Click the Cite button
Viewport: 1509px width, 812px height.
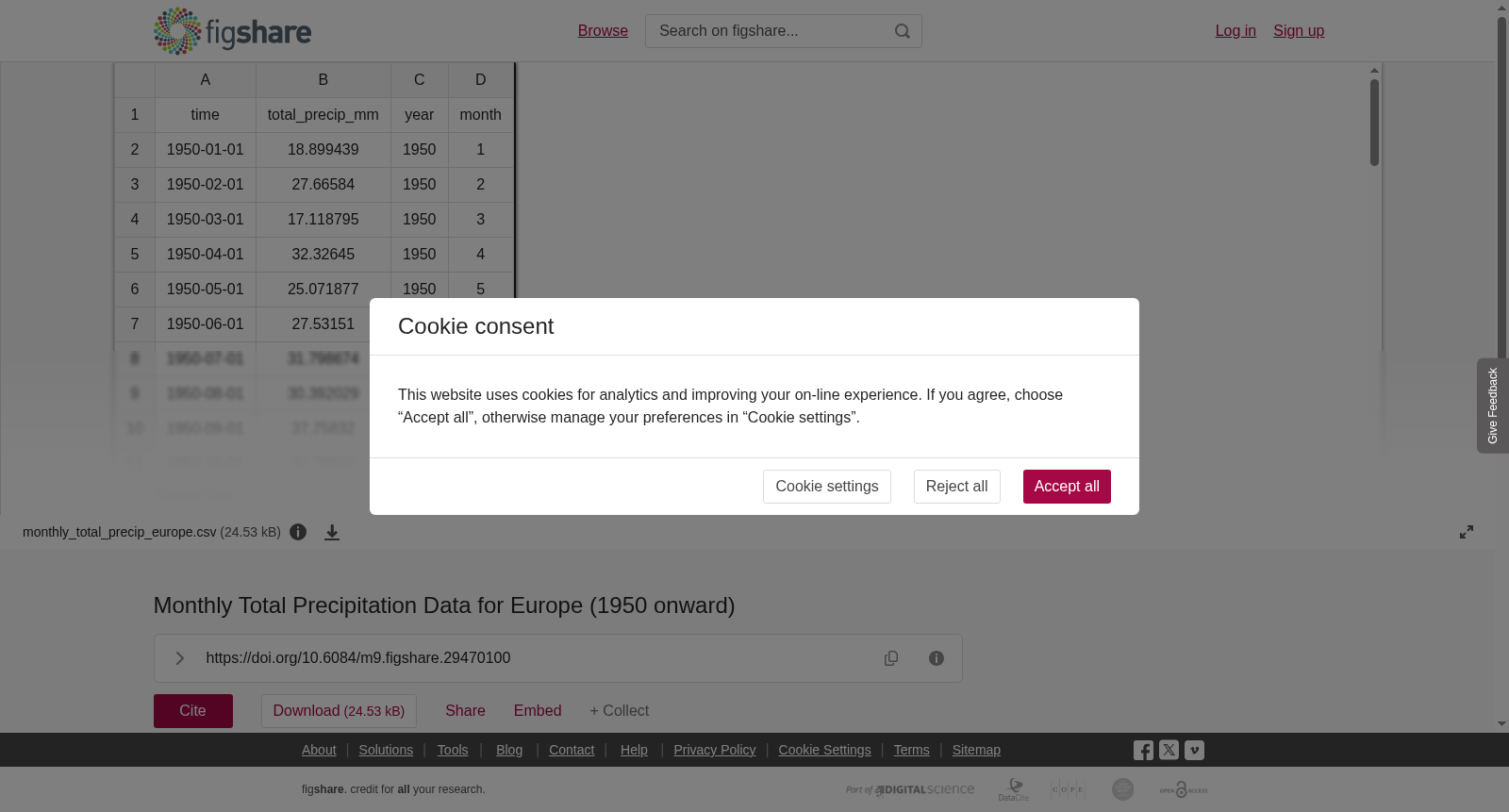(193, 711)
